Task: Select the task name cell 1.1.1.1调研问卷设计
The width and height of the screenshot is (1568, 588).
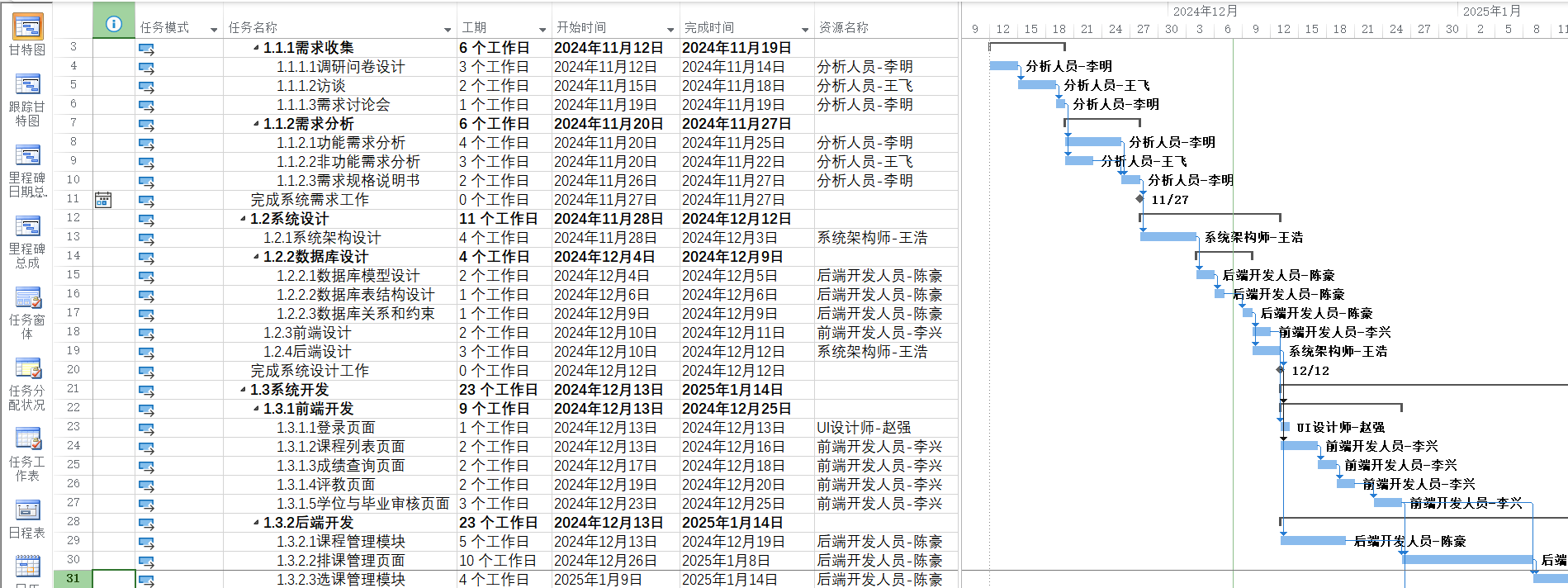Action: 339,67
